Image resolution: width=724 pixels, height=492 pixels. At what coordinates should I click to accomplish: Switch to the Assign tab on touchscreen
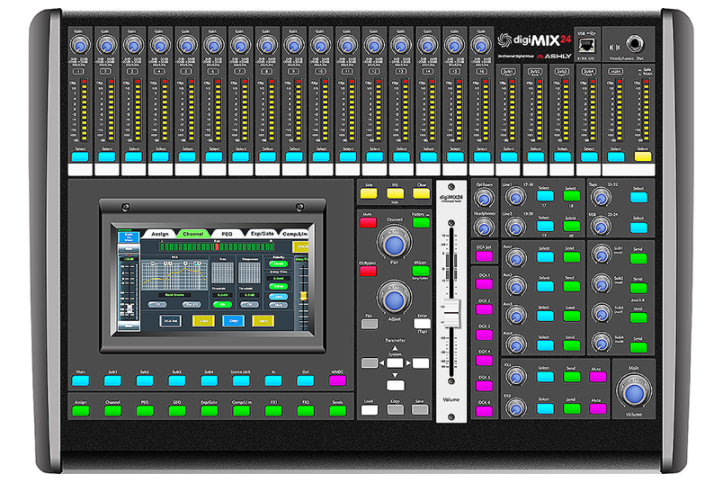(158, 232)
